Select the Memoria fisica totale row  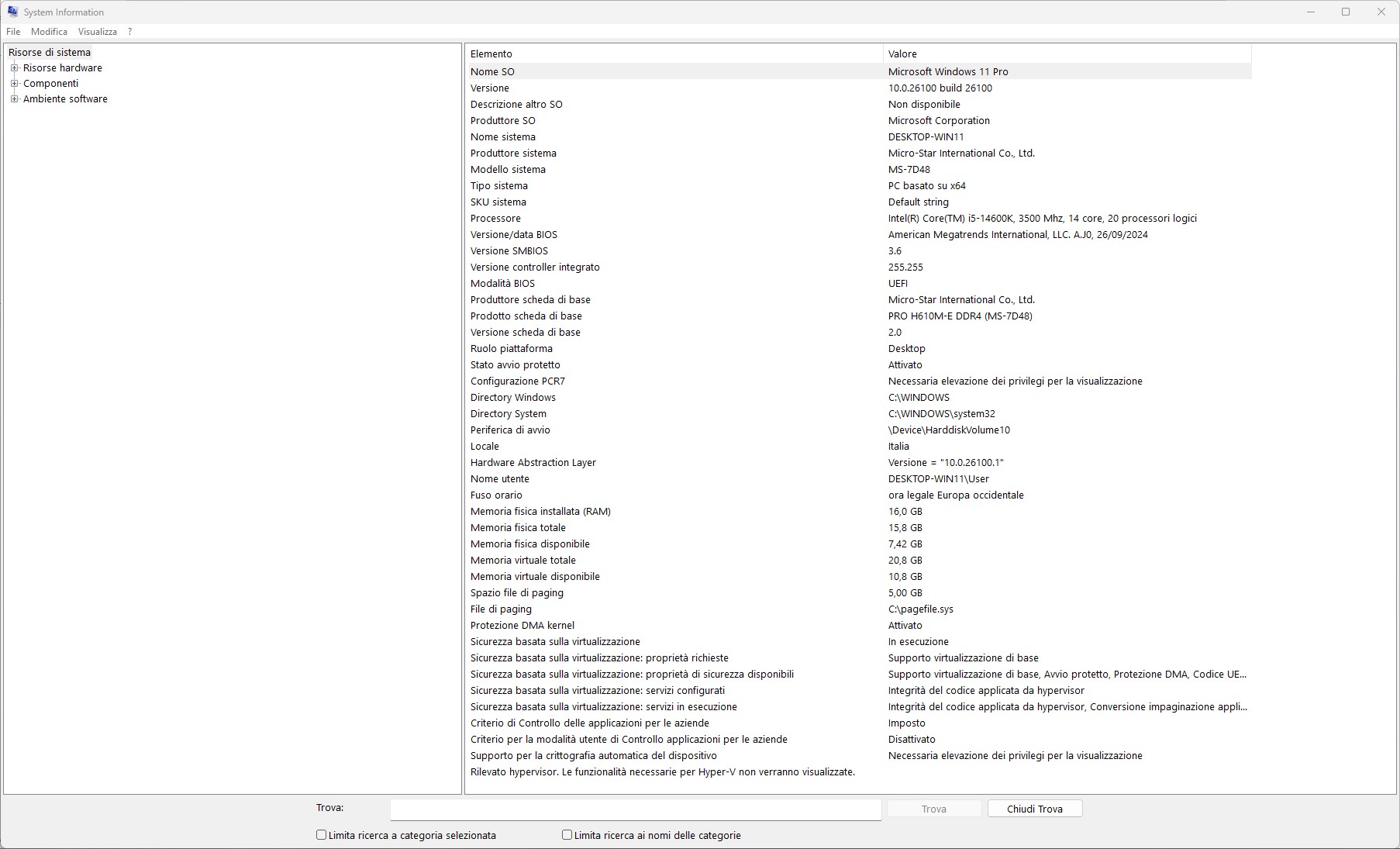point(859,527)
